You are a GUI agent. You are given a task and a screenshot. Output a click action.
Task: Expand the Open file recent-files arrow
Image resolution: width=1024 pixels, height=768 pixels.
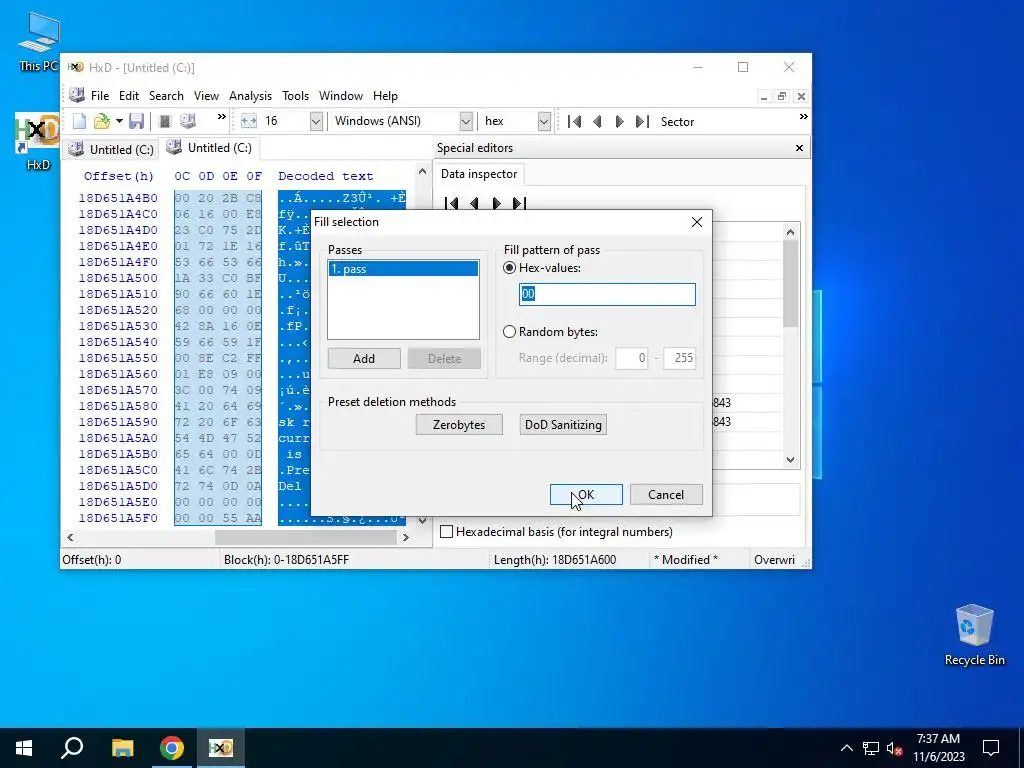119,121
